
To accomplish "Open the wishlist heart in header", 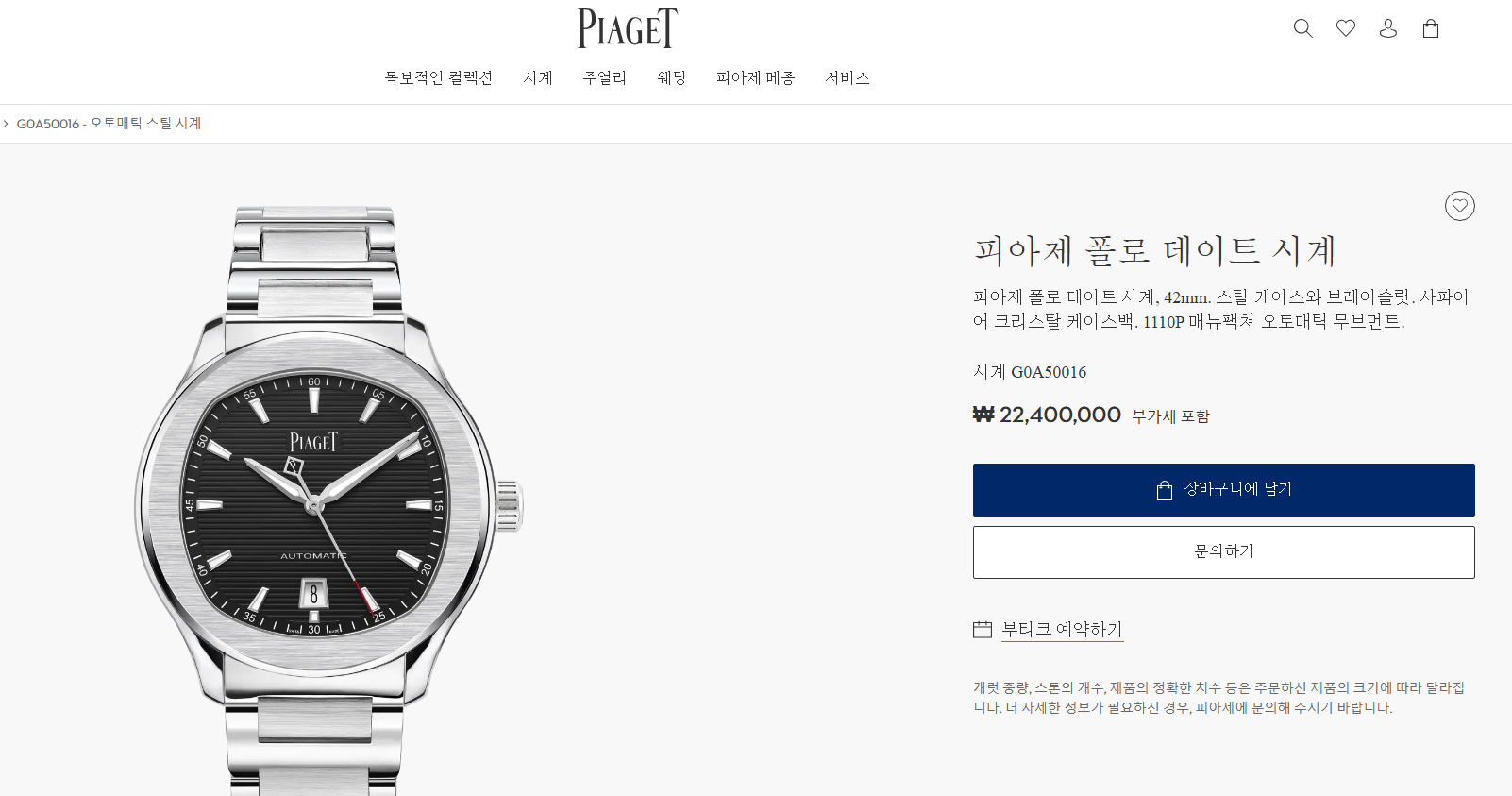I will point(1346,28).
